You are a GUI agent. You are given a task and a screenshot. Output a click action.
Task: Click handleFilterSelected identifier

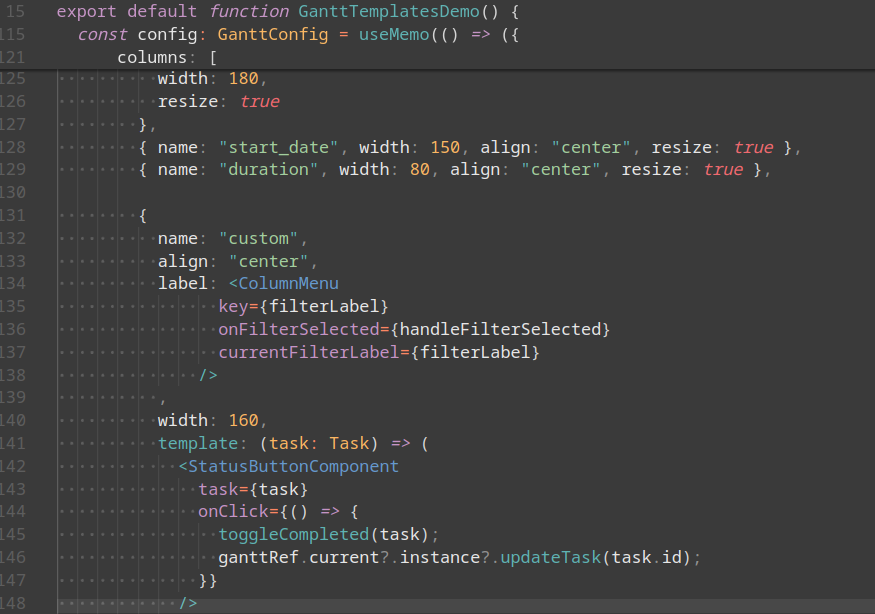pyautogui.click(x=500, y=329)
